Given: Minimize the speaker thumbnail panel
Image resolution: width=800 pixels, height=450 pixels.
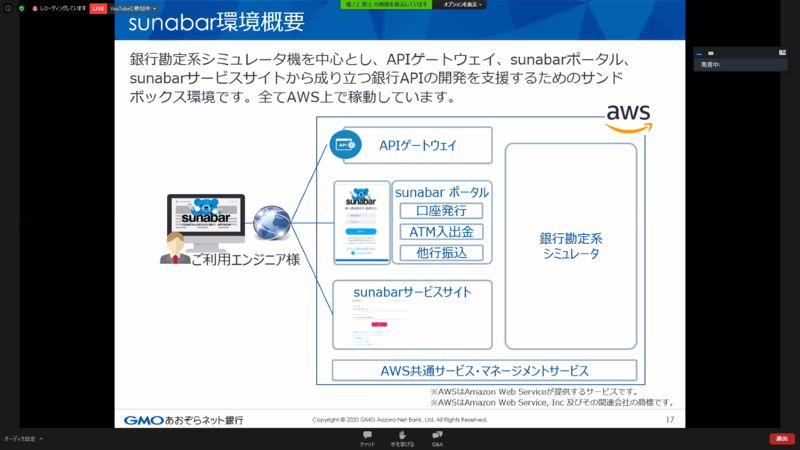Looking at the screenshot, I should [699, 53].
